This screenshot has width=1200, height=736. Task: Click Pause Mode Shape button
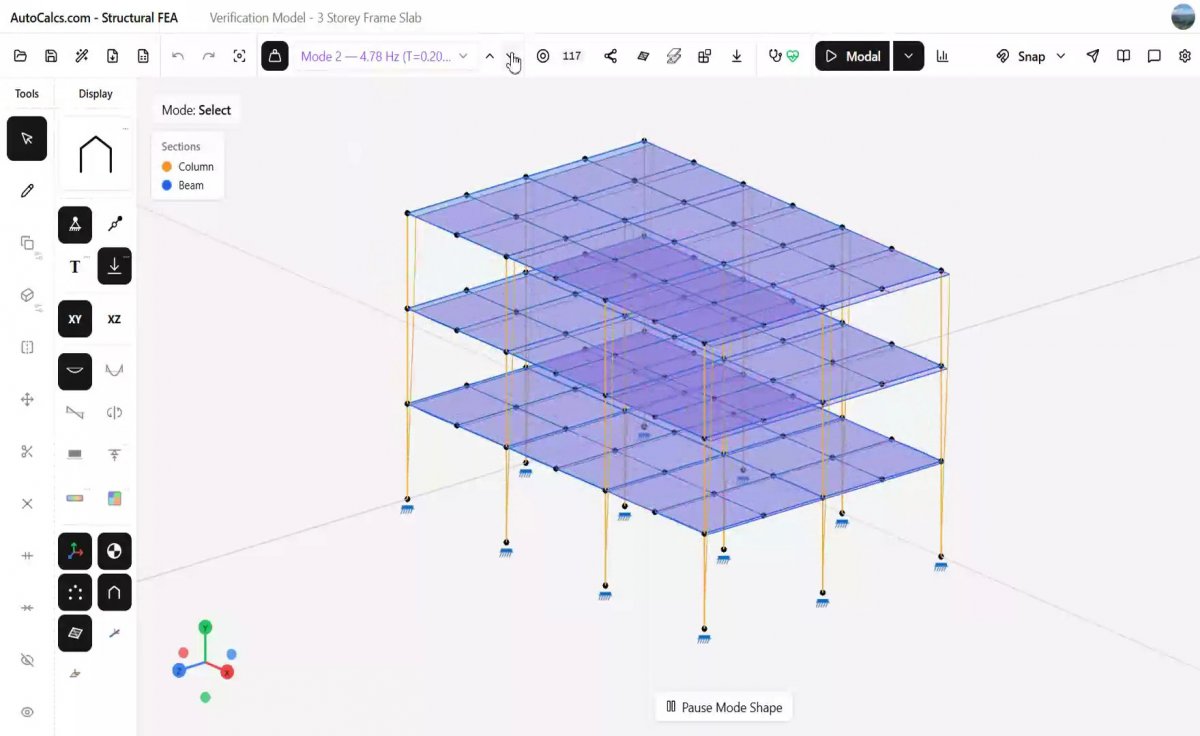point(724,707)
